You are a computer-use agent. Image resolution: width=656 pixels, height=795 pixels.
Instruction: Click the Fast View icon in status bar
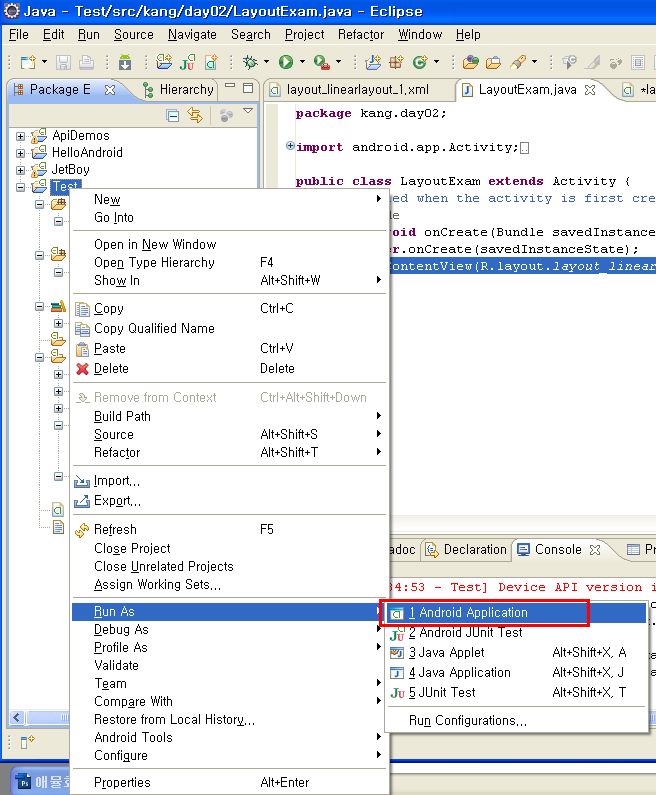(x=27, y=742)
